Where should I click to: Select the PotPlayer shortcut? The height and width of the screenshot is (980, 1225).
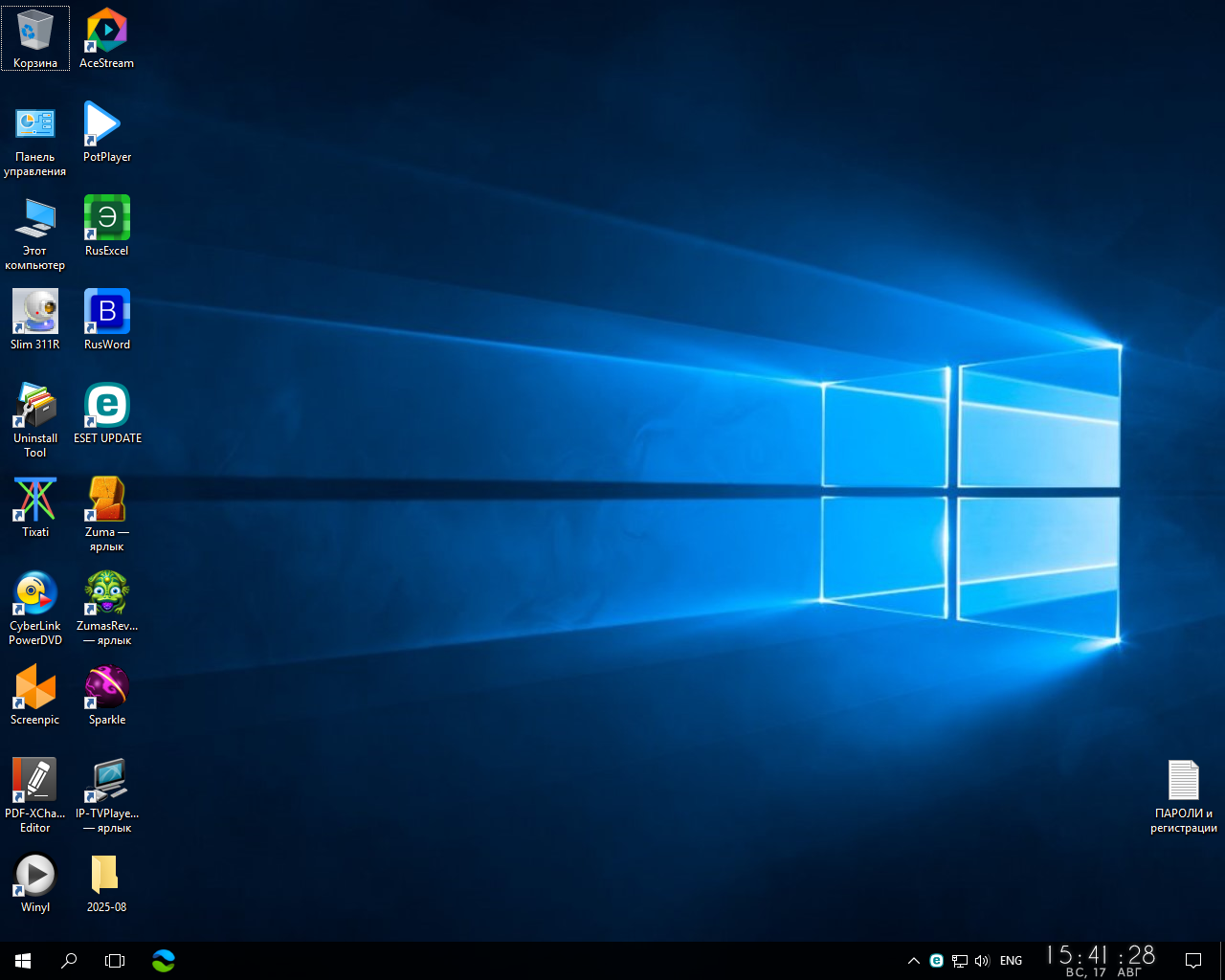107,132
